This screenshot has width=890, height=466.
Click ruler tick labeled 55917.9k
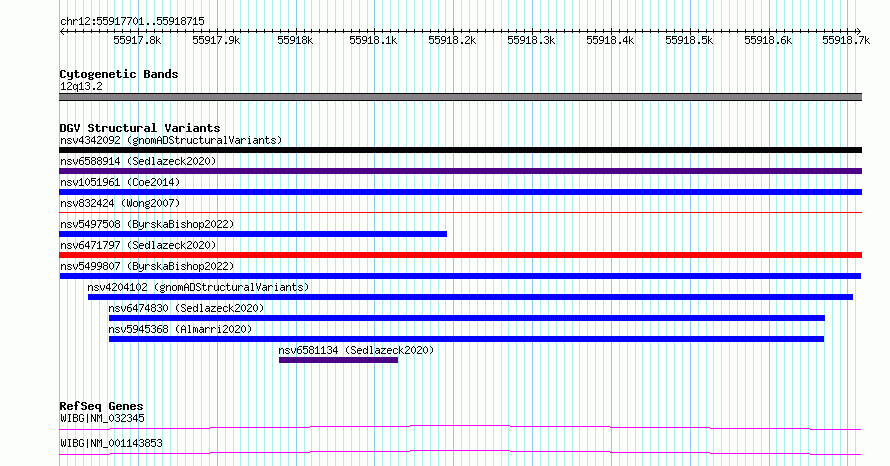coord(216,40)
